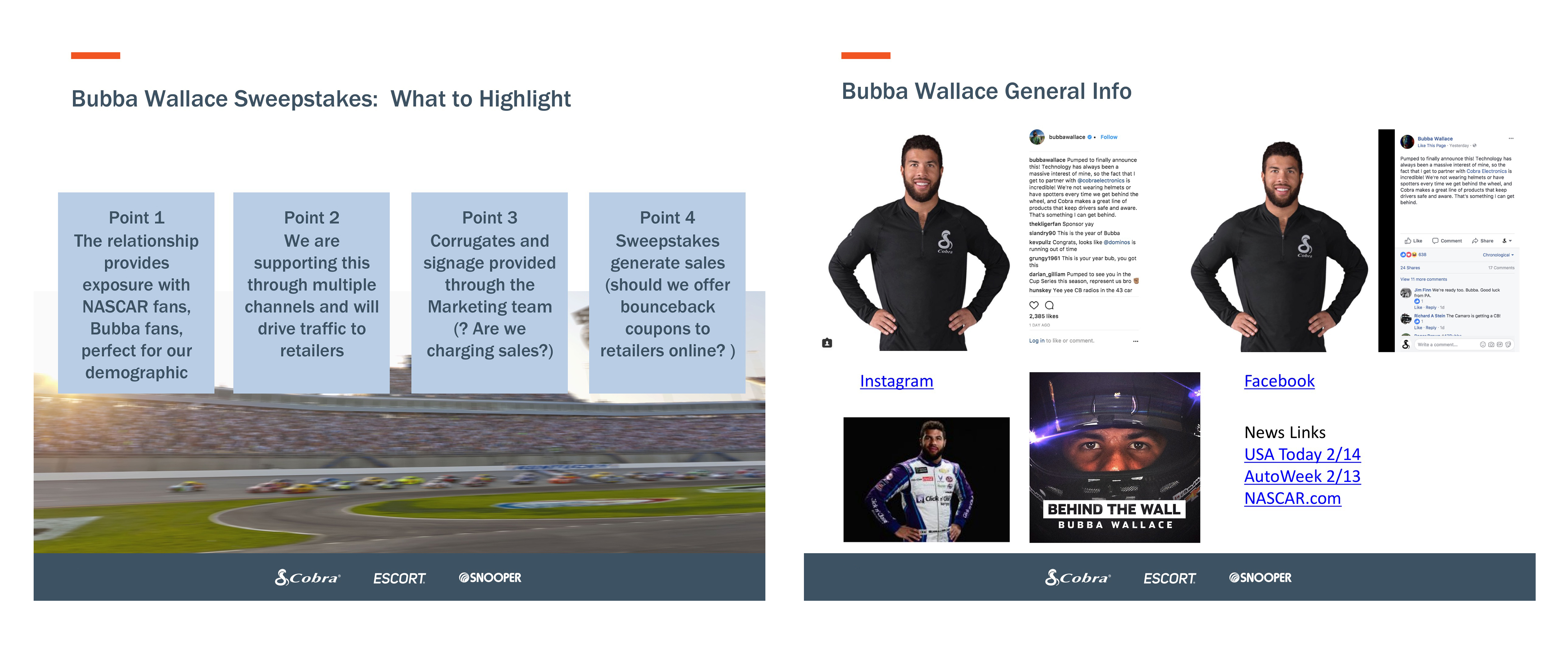
Task: Select the Point 1 text box
Action: click(x=136, y=292)
